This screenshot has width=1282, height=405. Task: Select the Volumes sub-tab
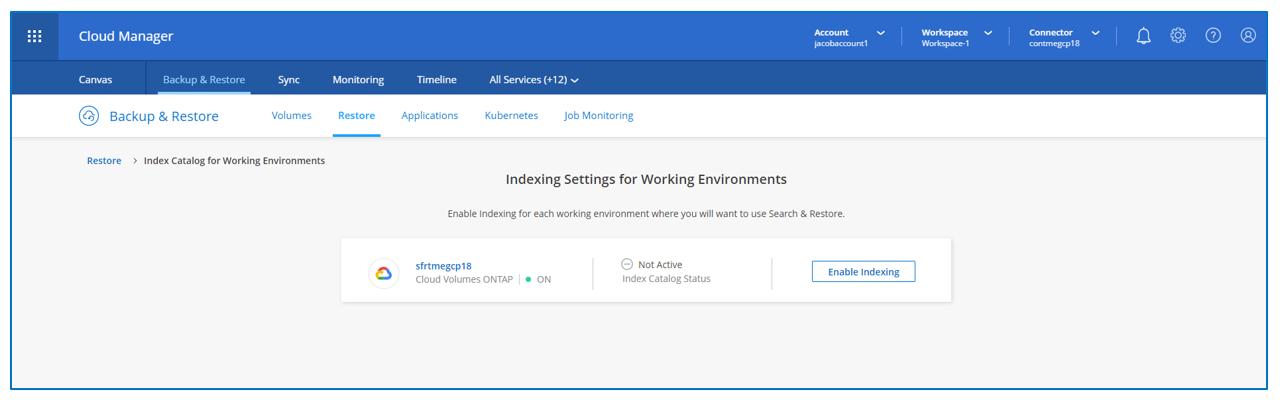[x=292, y=116]
